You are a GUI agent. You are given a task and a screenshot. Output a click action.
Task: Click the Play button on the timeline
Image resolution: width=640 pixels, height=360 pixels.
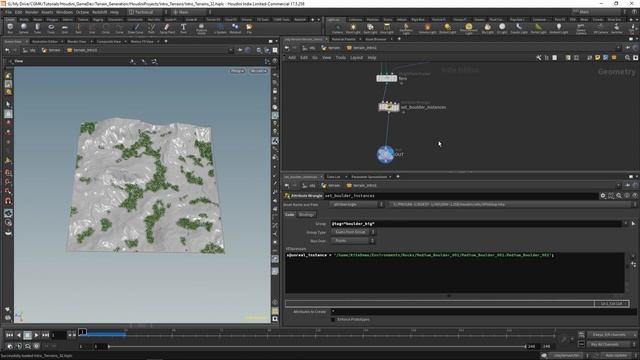[x=36, y=335]
